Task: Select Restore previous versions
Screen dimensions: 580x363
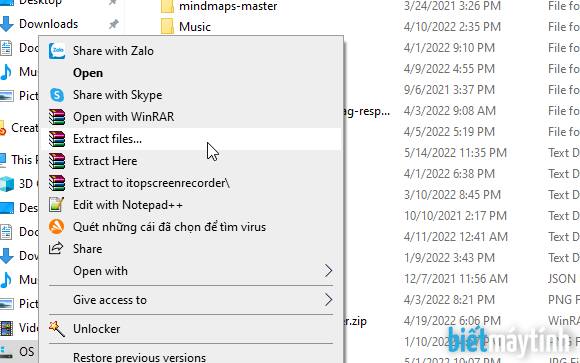Action: tap(139, 357)
